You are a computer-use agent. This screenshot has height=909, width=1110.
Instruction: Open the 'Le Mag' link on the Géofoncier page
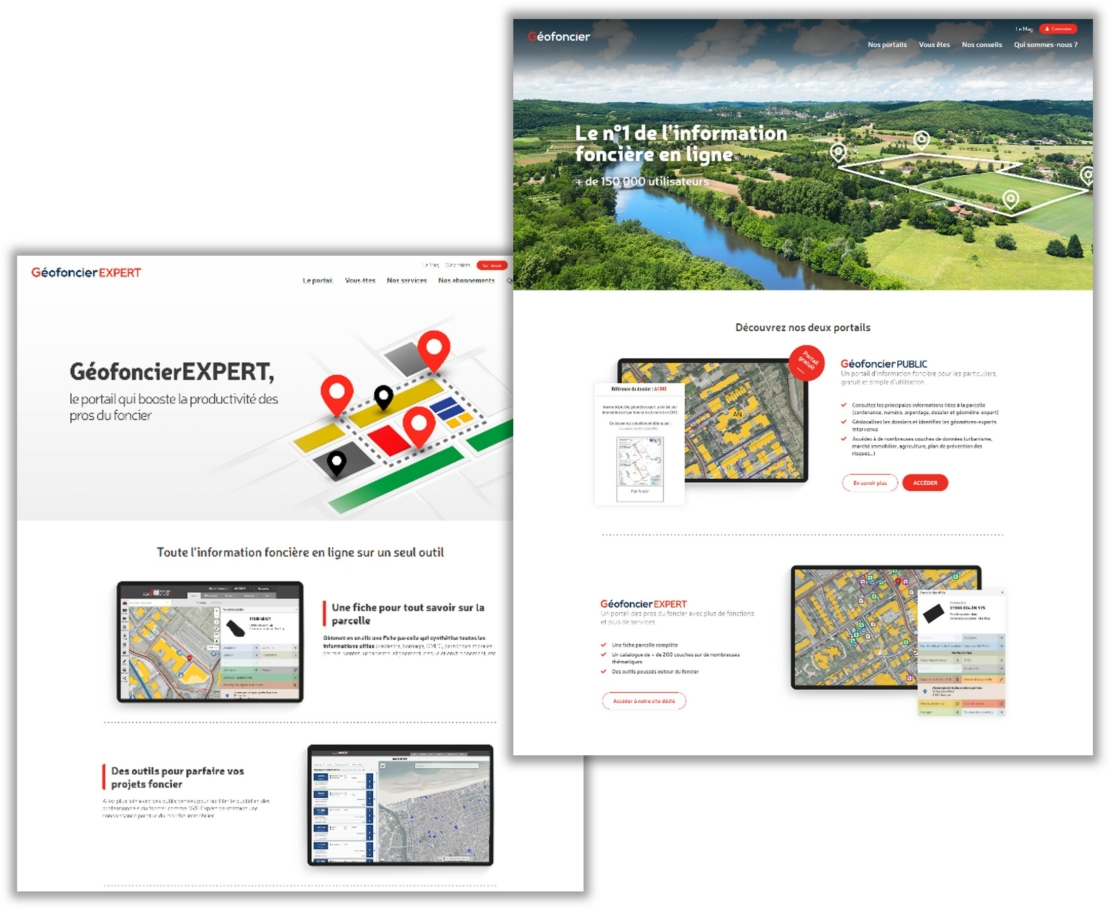tap(1024, 29)
